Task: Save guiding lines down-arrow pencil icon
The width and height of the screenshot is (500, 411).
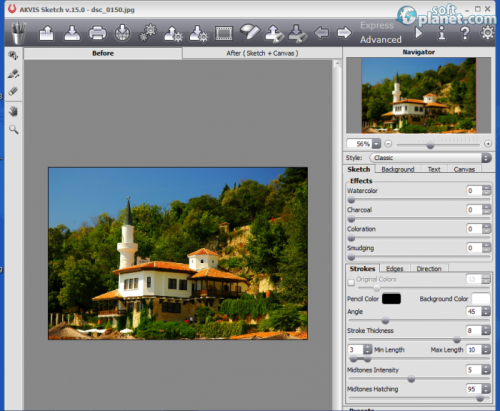Action: [x=297, y=33]
